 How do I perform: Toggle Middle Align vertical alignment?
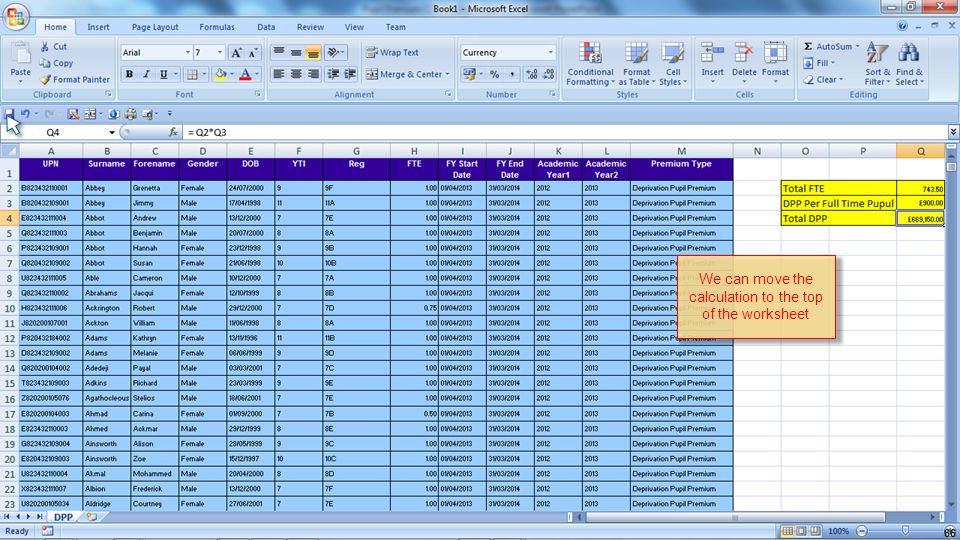click(296, 53)
